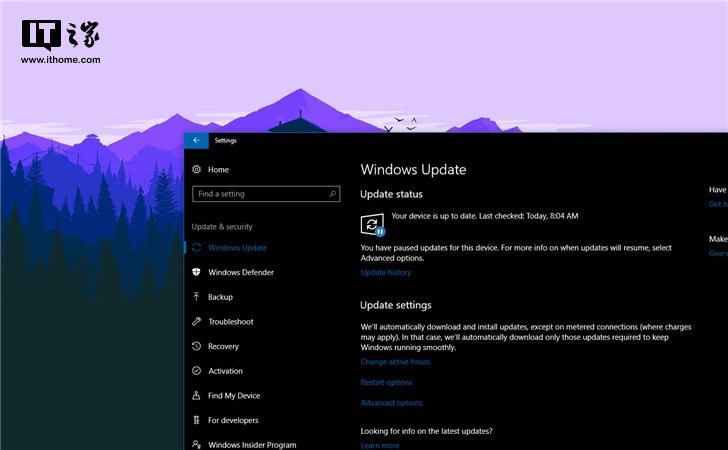
Task: Click the paused update status icon
Action: pos(372,225)
